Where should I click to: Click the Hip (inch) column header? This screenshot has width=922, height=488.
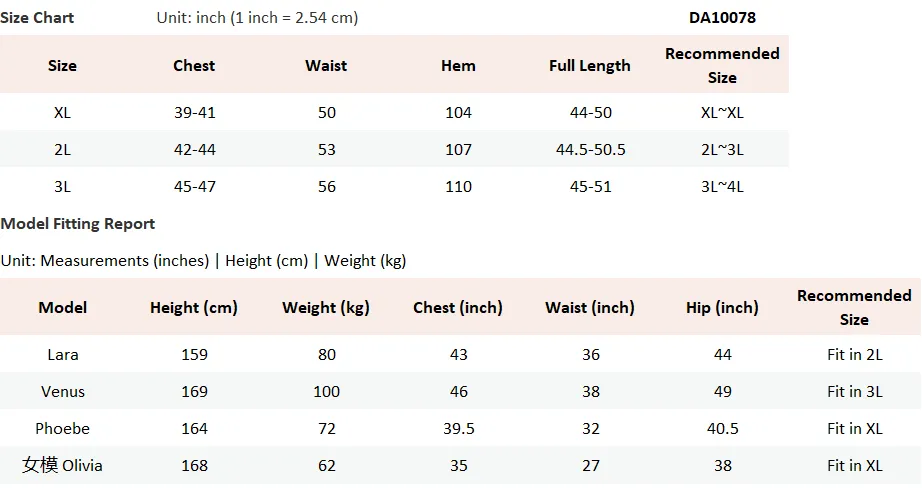(x=722, y=307)
